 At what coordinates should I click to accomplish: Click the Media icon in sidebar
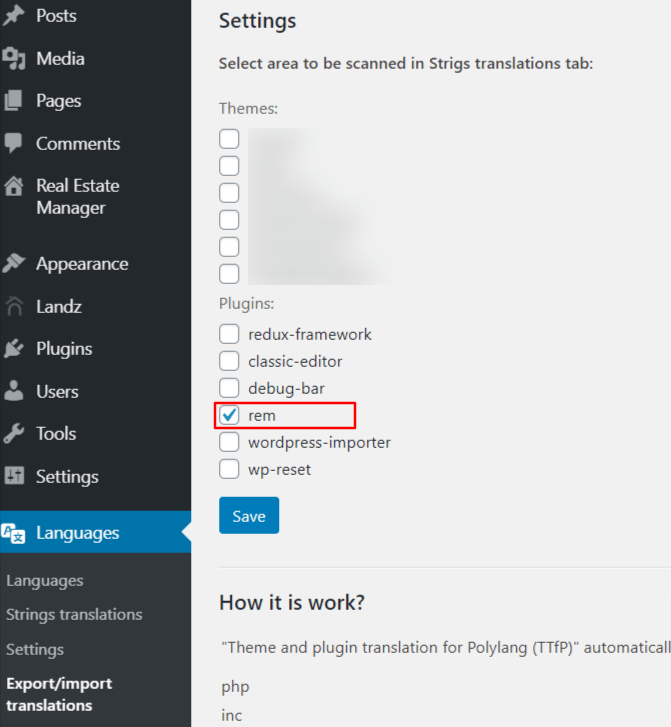(x=13, y=58)
